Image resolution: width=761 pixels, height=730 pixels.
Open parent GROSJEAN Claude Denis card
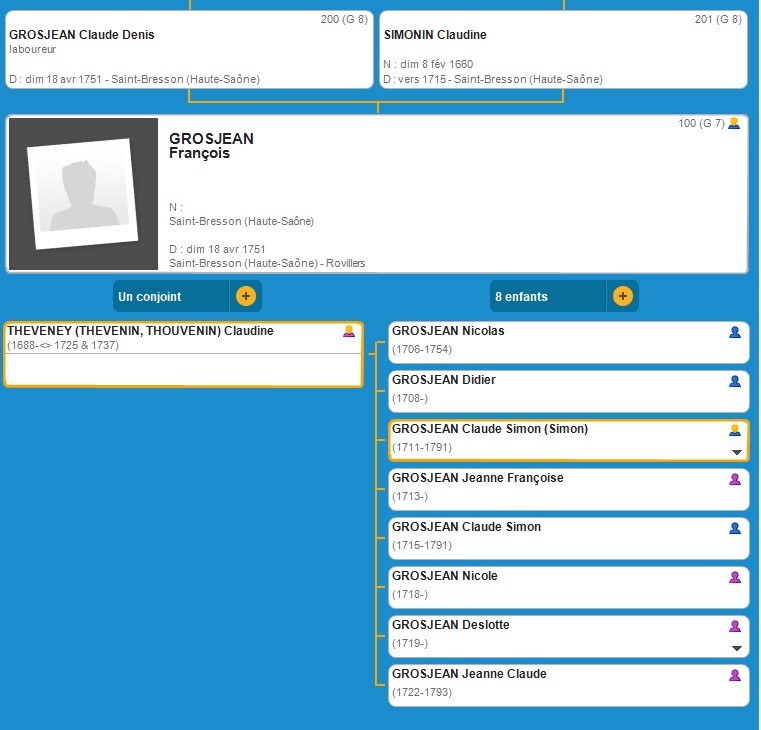188,50
